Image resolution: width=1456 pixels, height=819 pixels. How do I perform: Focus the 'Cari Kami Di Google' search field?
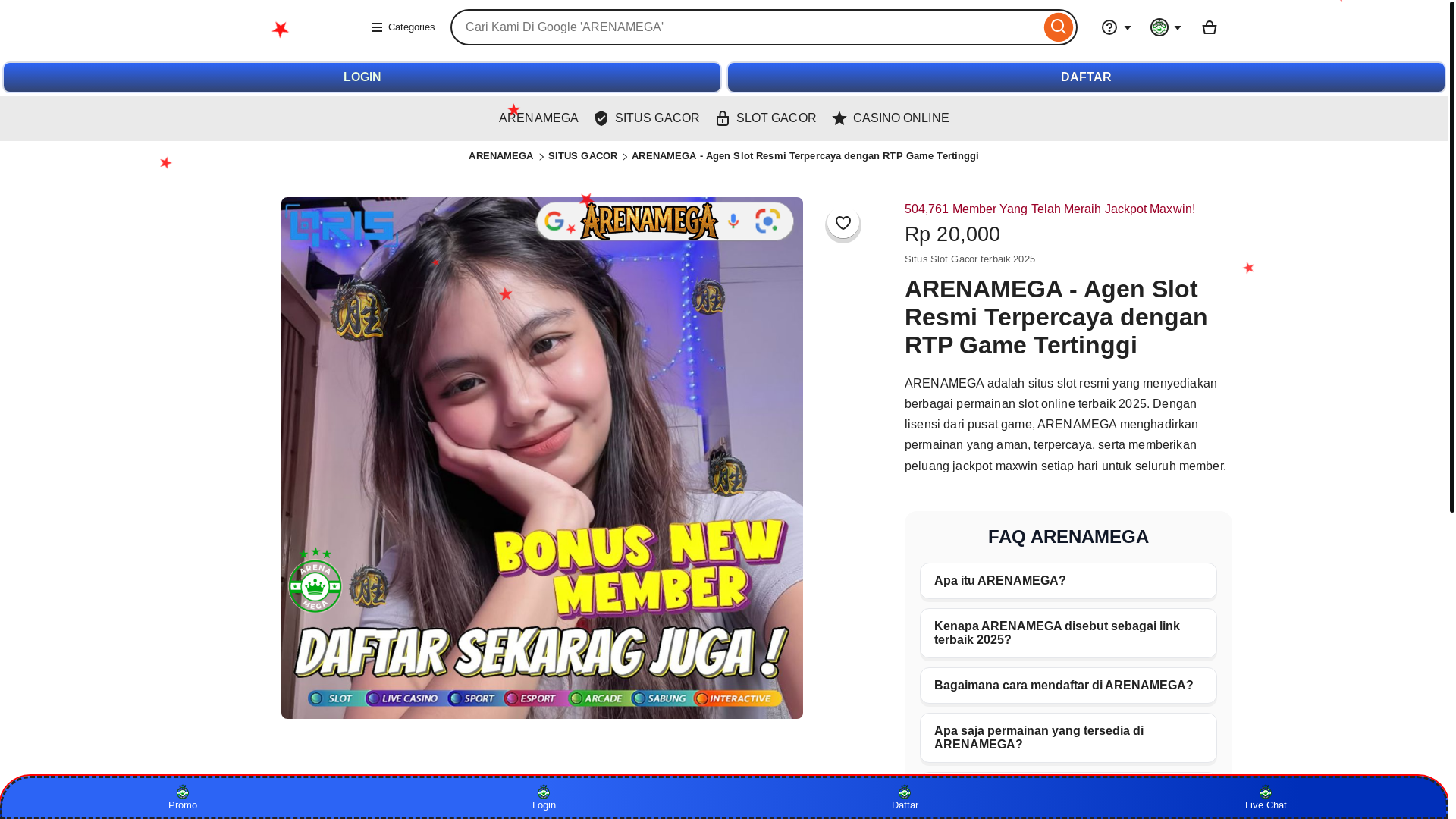click(747, 27)
